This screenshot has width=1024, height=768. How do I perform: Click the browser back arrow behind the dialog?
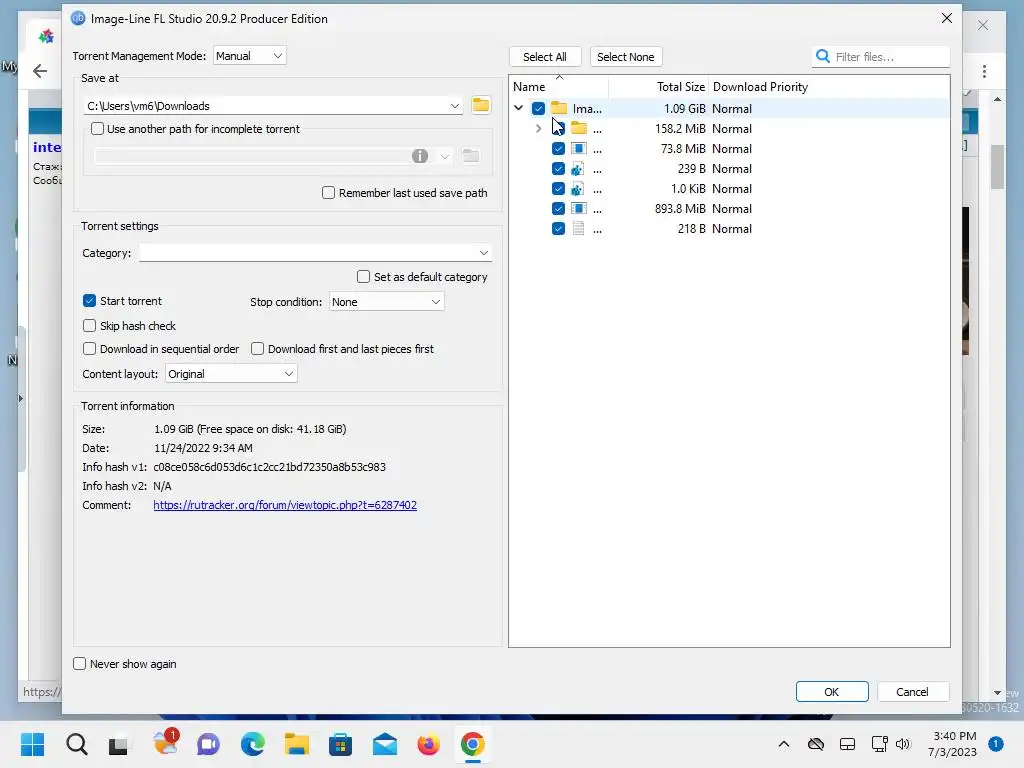click(x=40, y=71)
